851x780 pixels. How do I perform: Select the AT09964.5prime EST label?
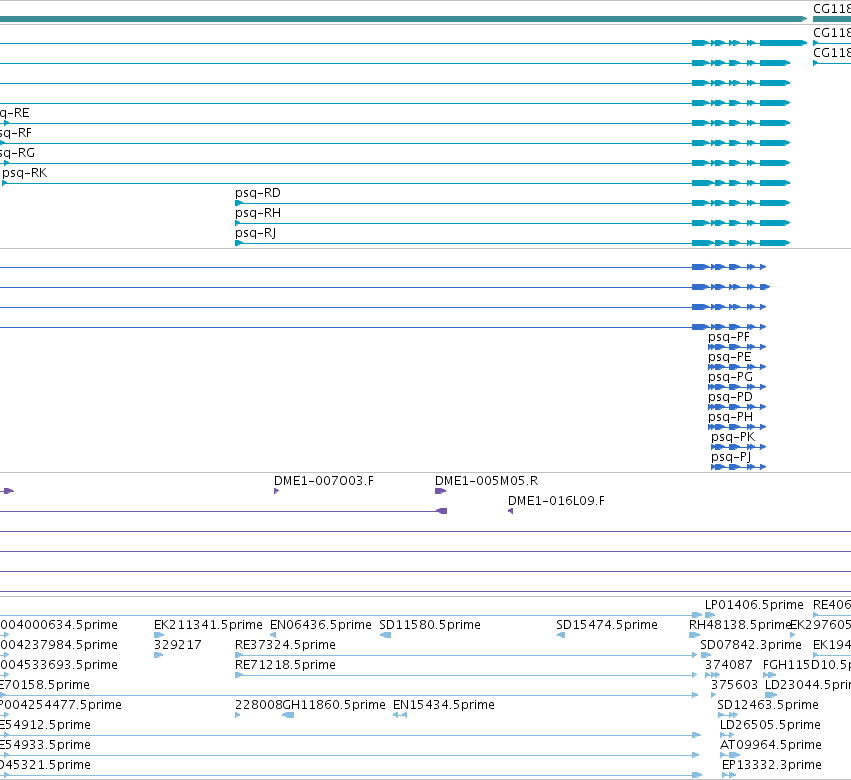[771, 745]
